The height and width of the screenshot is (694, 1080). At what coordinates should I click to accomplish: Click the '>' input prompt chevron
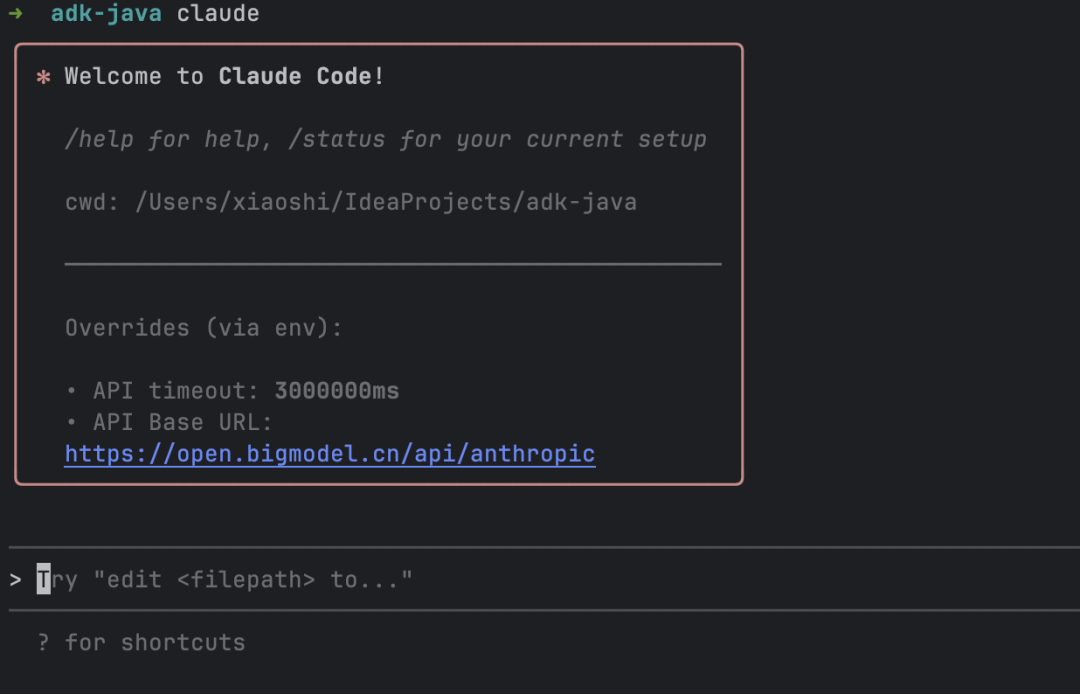click(15, 580)
